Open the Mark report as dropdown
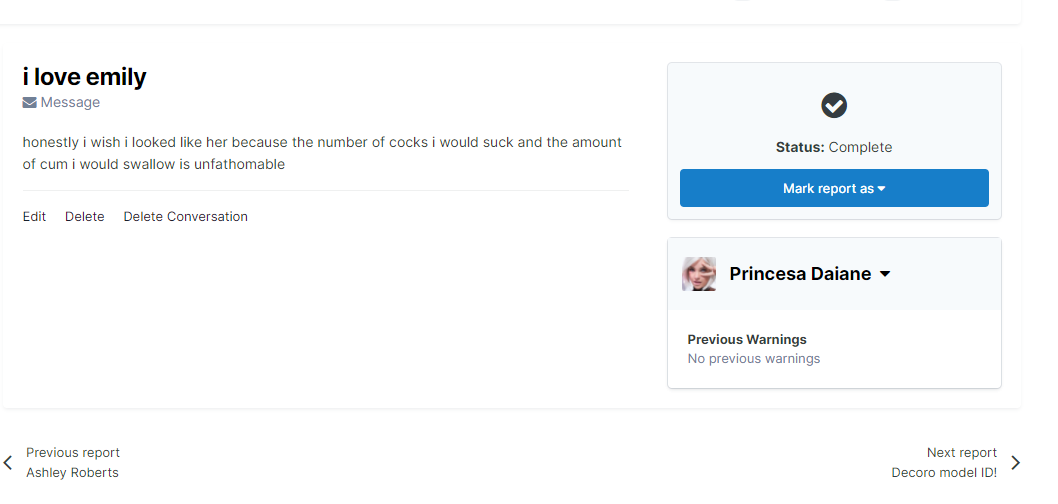Viewport: 1058px width, 504px height. tap(834, 188)
